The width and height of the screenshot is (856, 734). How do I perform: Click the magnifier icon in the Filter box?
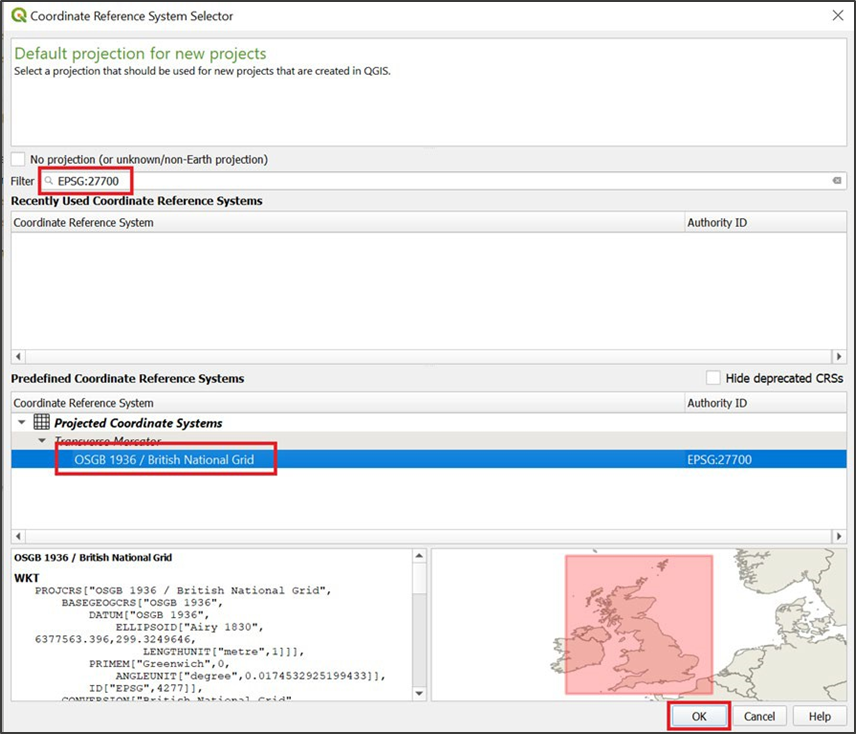pyautogui.click(x=47, y=181)
